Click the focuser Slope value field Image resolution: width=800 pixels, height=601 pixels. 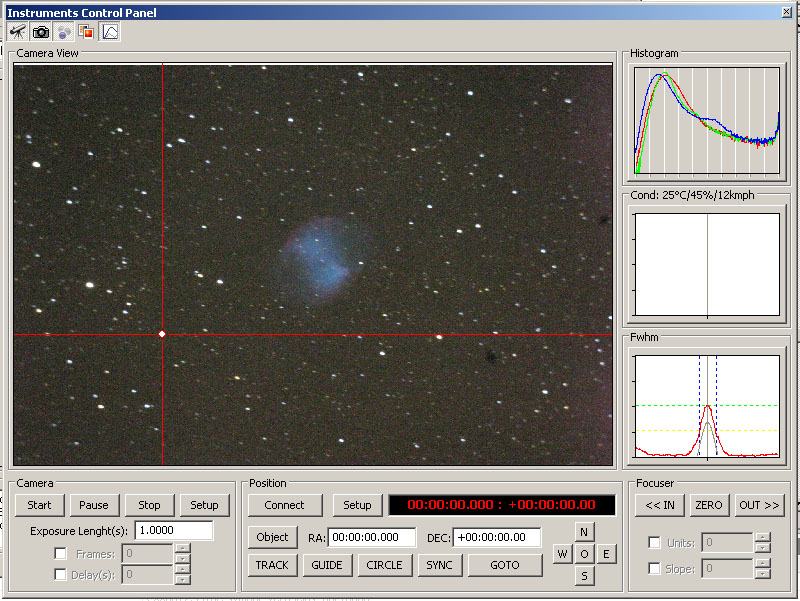click(x=728, y=568)
